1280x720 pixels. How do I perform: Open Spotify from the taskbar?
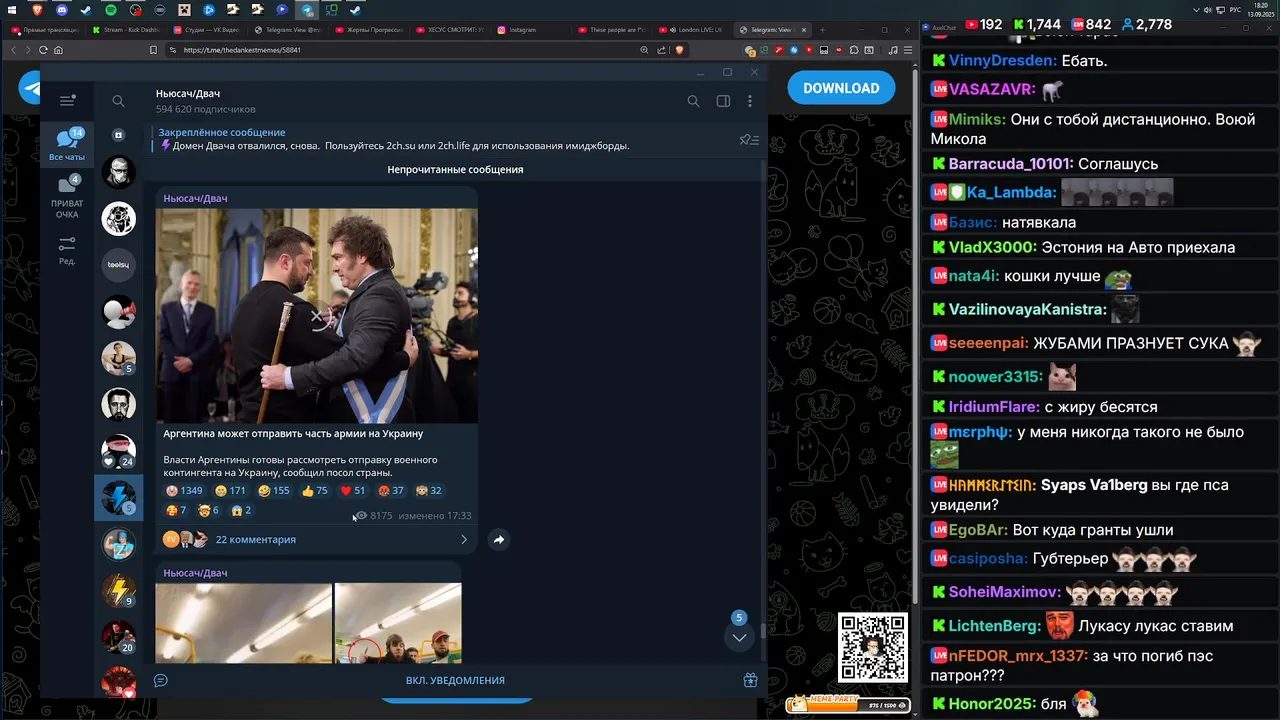(x=110, y=10)
